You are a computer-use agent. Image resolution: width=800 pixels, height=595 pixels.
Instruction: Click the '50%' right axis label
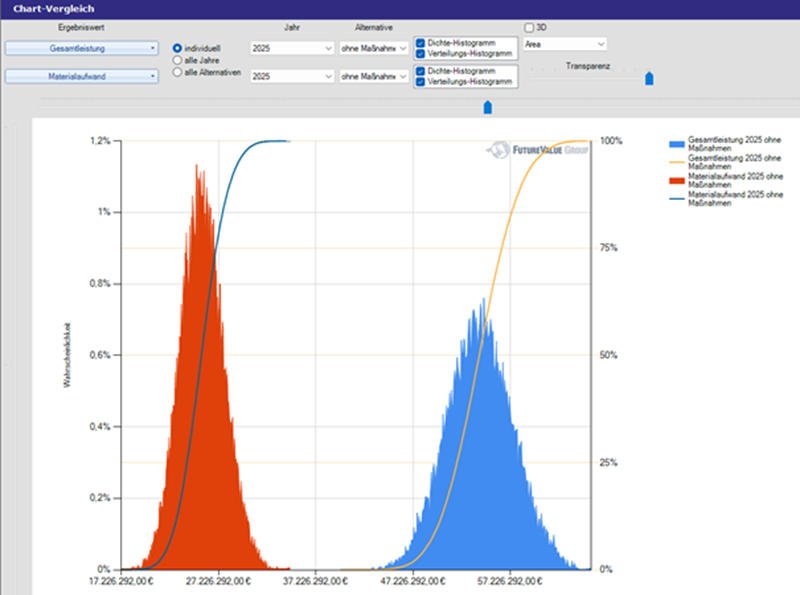click(608, 355)
